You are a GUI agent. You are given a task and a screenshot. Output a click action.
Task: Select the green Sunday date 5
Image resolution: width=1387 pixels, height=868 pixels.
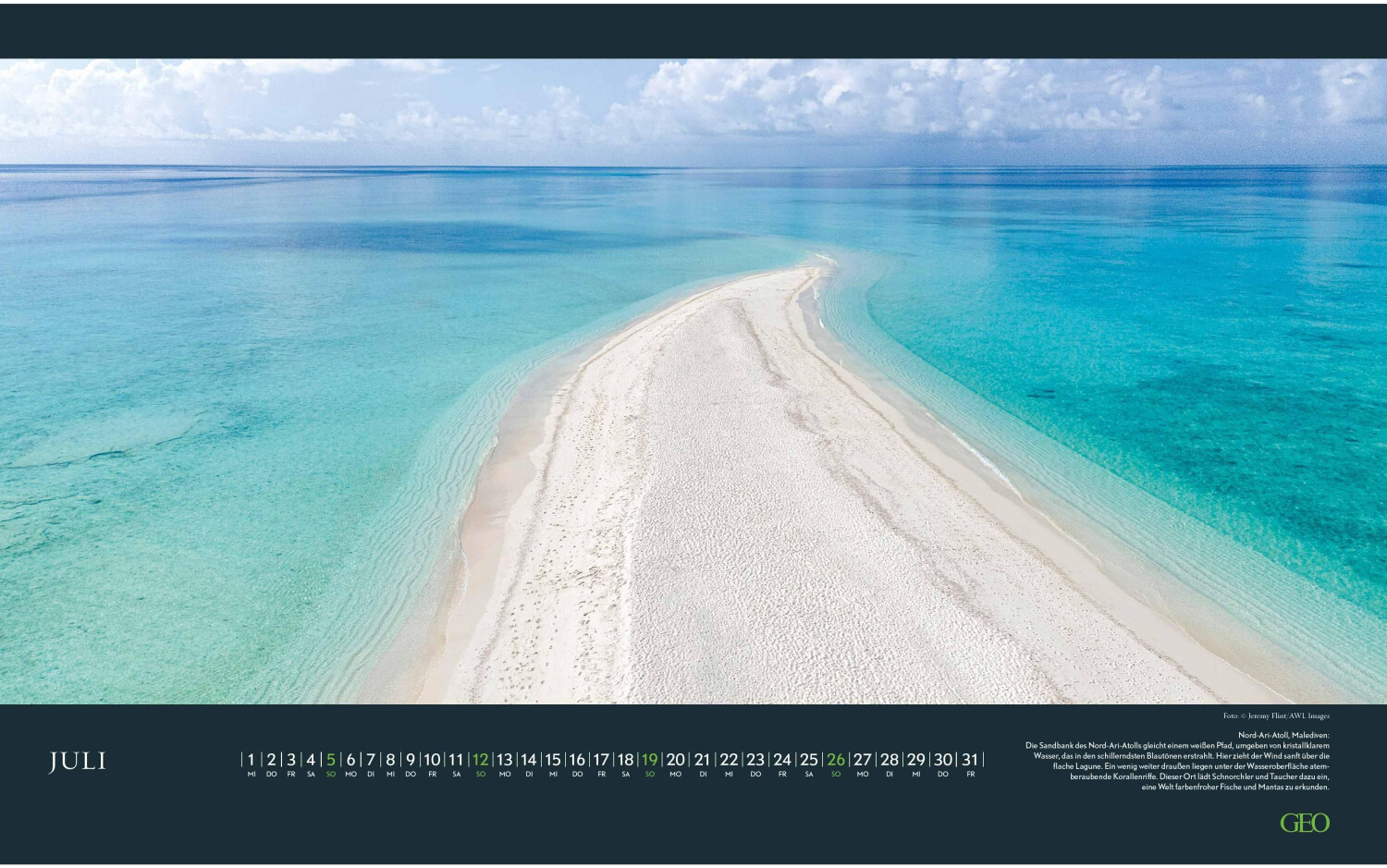331,760
